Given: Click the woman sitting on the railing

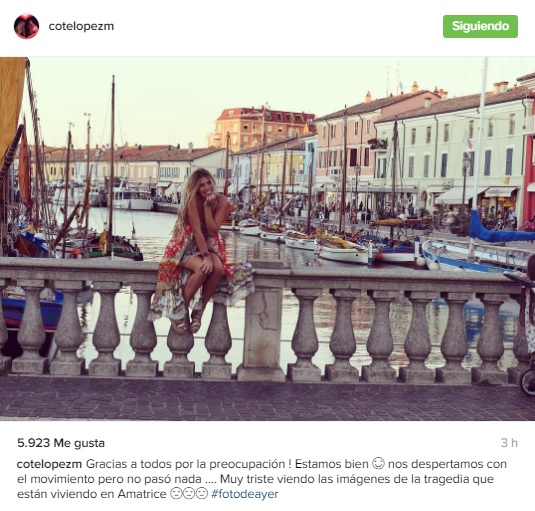Looking at the screenshot, I should coord(201,251).
